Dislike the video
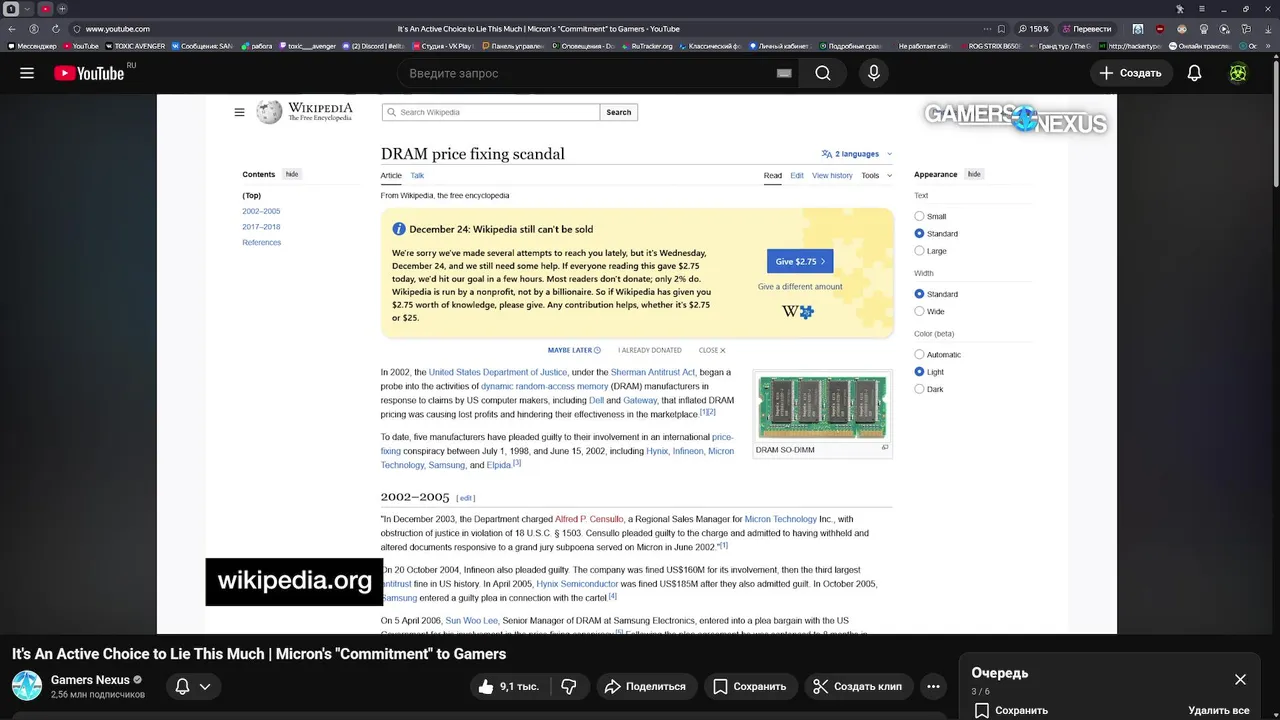 [x=569, y=686]
